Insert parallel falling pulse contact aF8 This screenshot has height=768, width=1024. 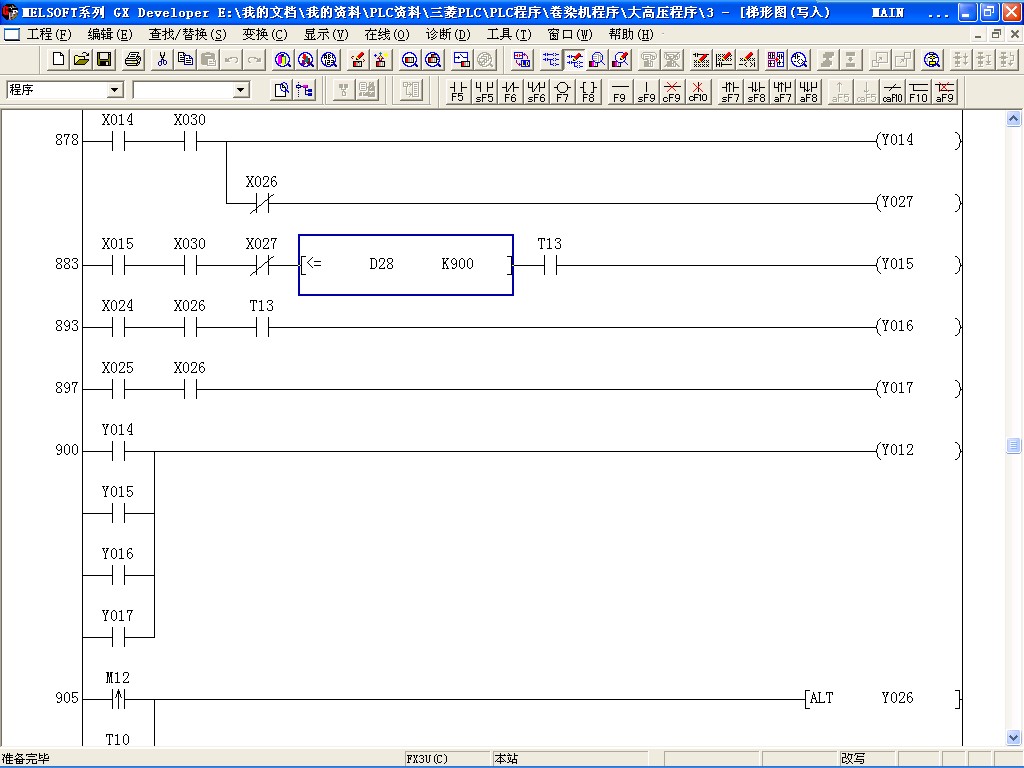point(808,91)
